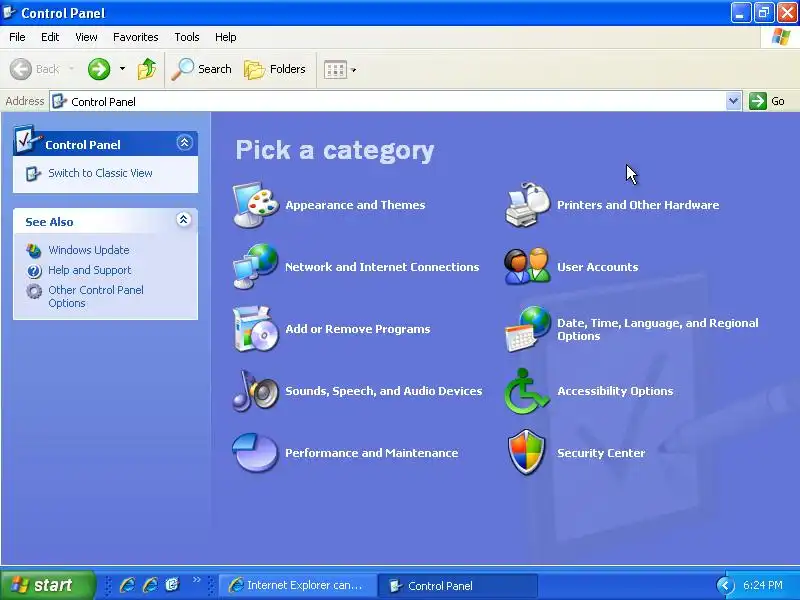This screenshot has width=800, height=600.
Task: Click Printers and Other Hardware text
Action: tap(638, 205)
